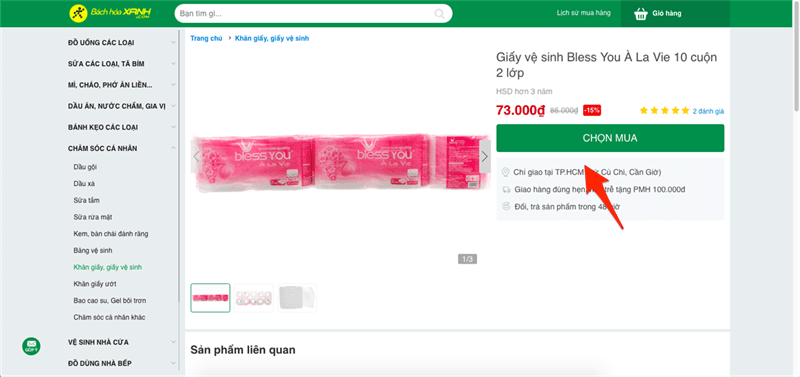
Task: Click the green Góp ý mail icon
Action: click(x=31, y=346)
